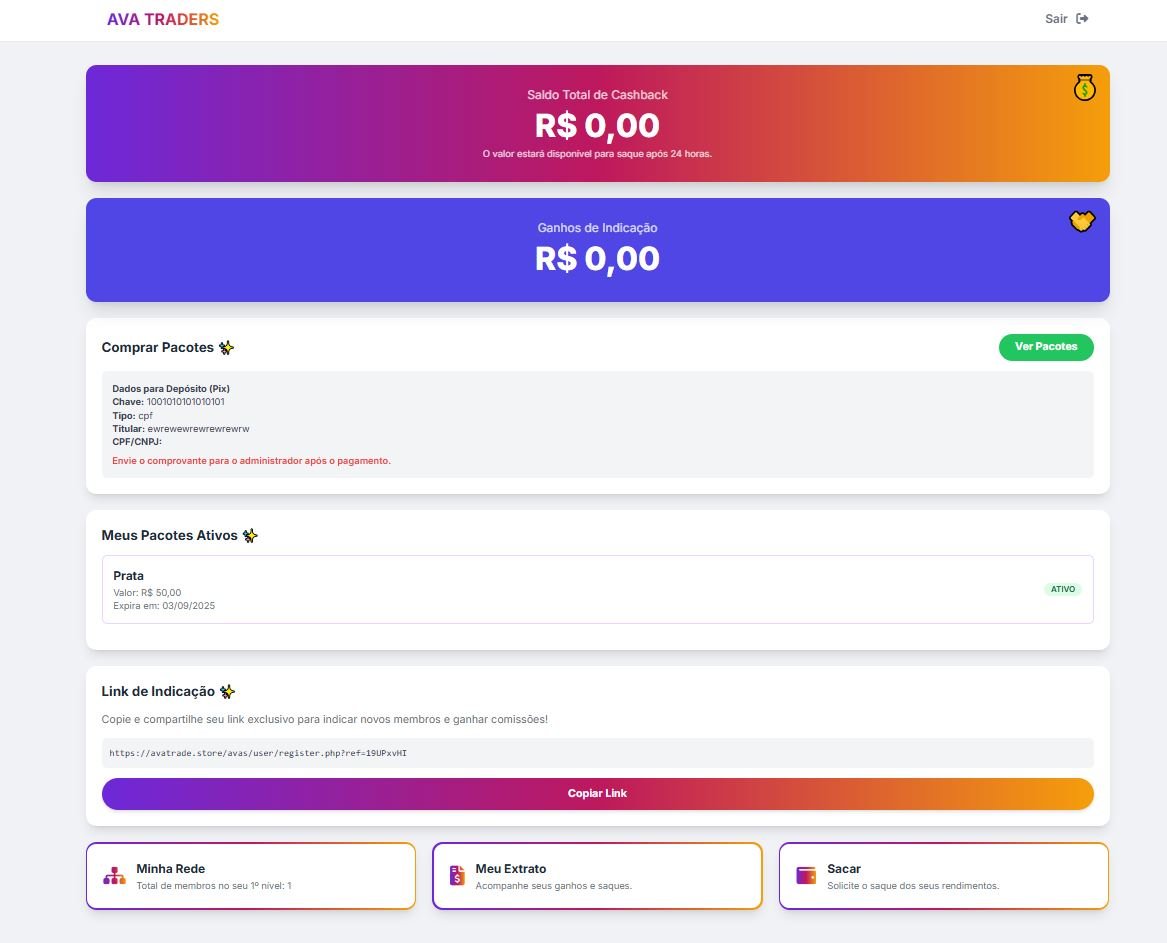The image size is (1167, 943).
Task: Click sparkle icon next to Meus Pacotes Ativos
Action: (x=250, y=536)
